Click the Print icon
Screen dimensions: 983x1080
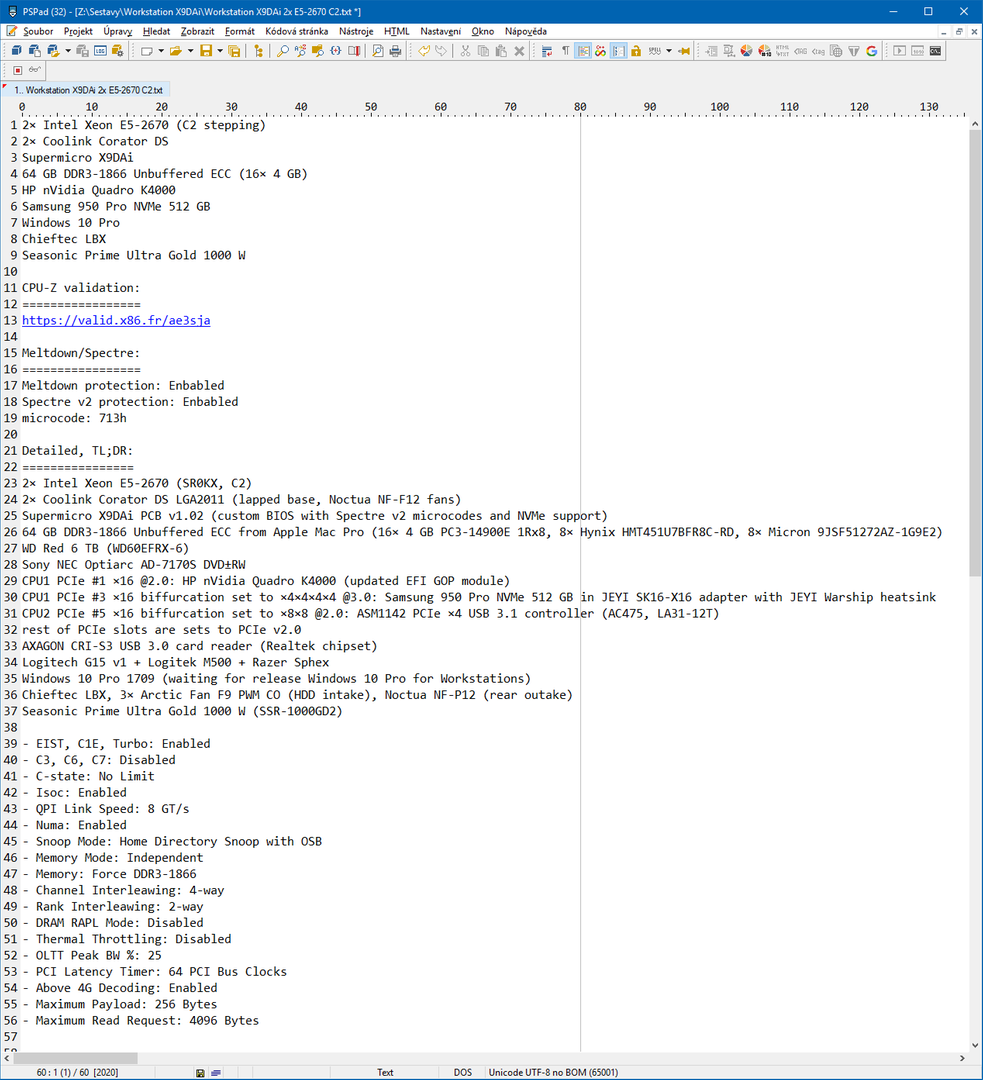(395, 51)
